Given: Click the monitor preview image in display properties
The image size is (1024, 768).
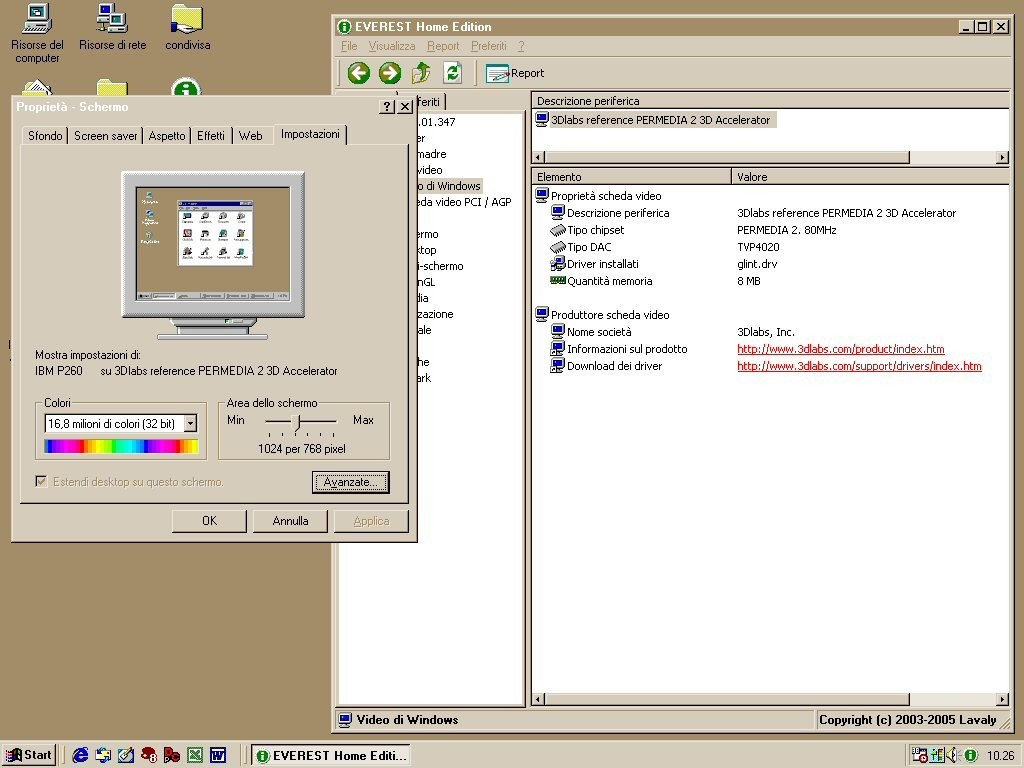Looking at the screenshot, I should [213, 255].
